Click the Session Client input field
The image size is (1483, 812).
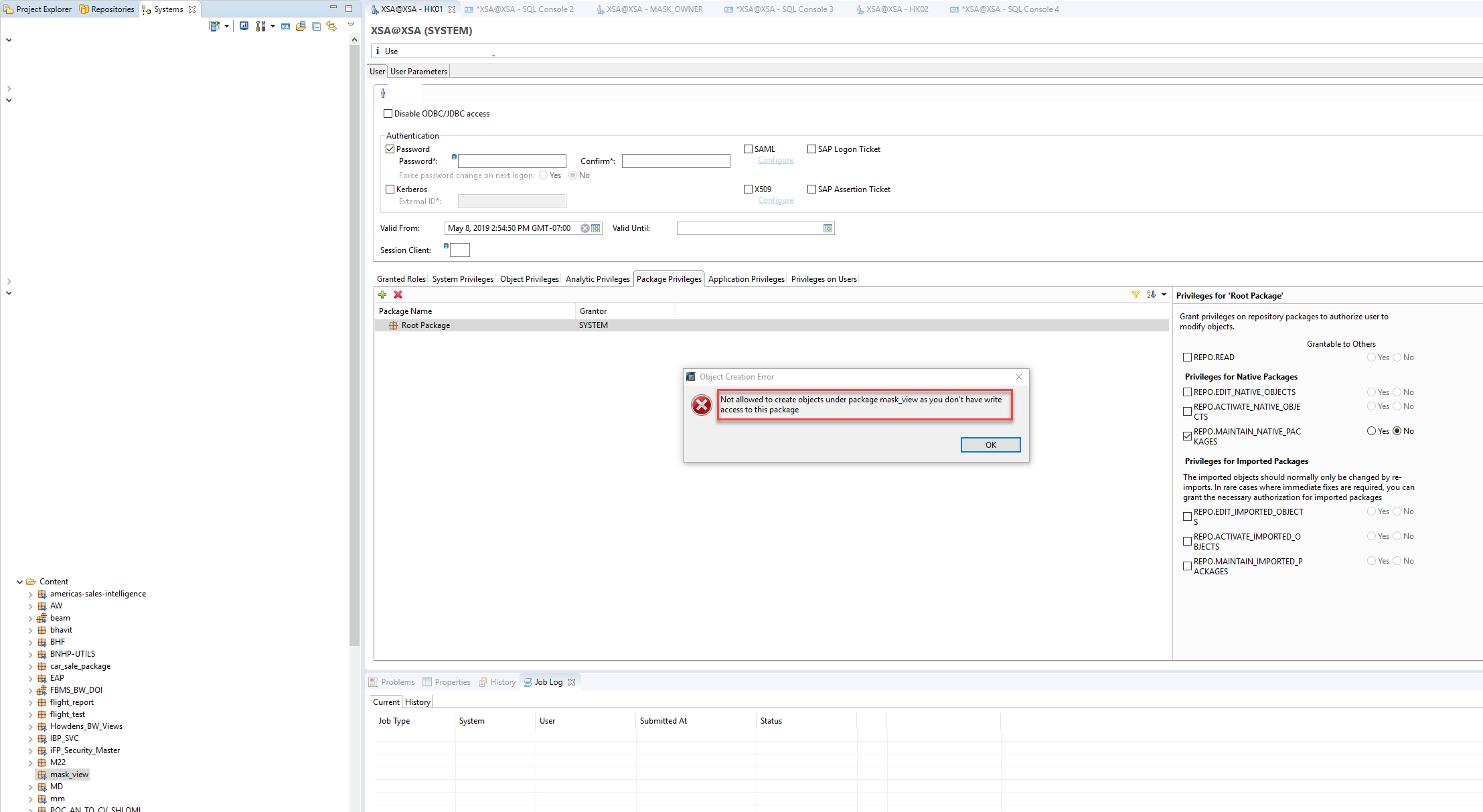(460, 250)
